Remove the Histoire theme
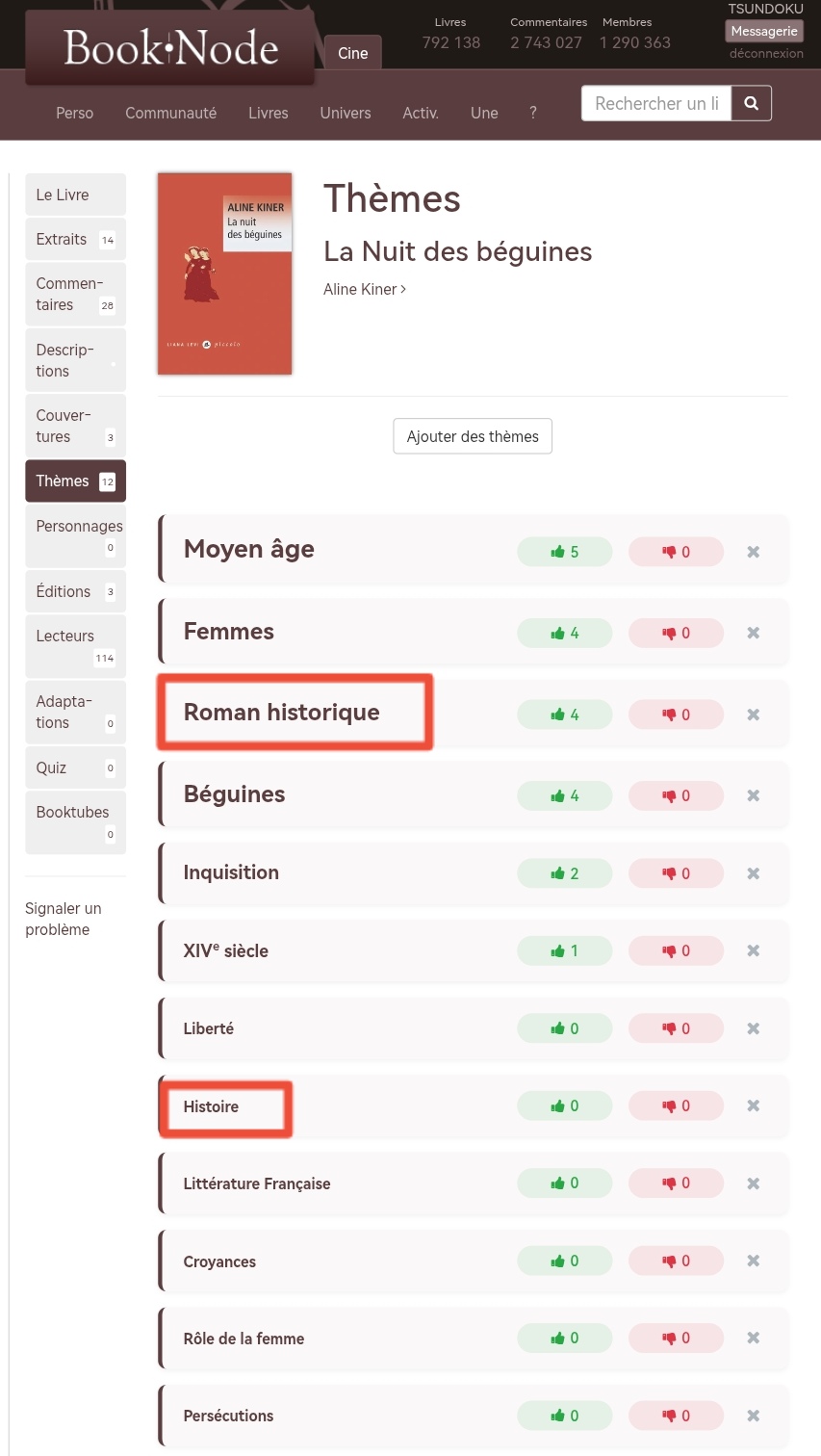Image resolution: width=821 pixels, height=1456 pixels. (754, 1105)
